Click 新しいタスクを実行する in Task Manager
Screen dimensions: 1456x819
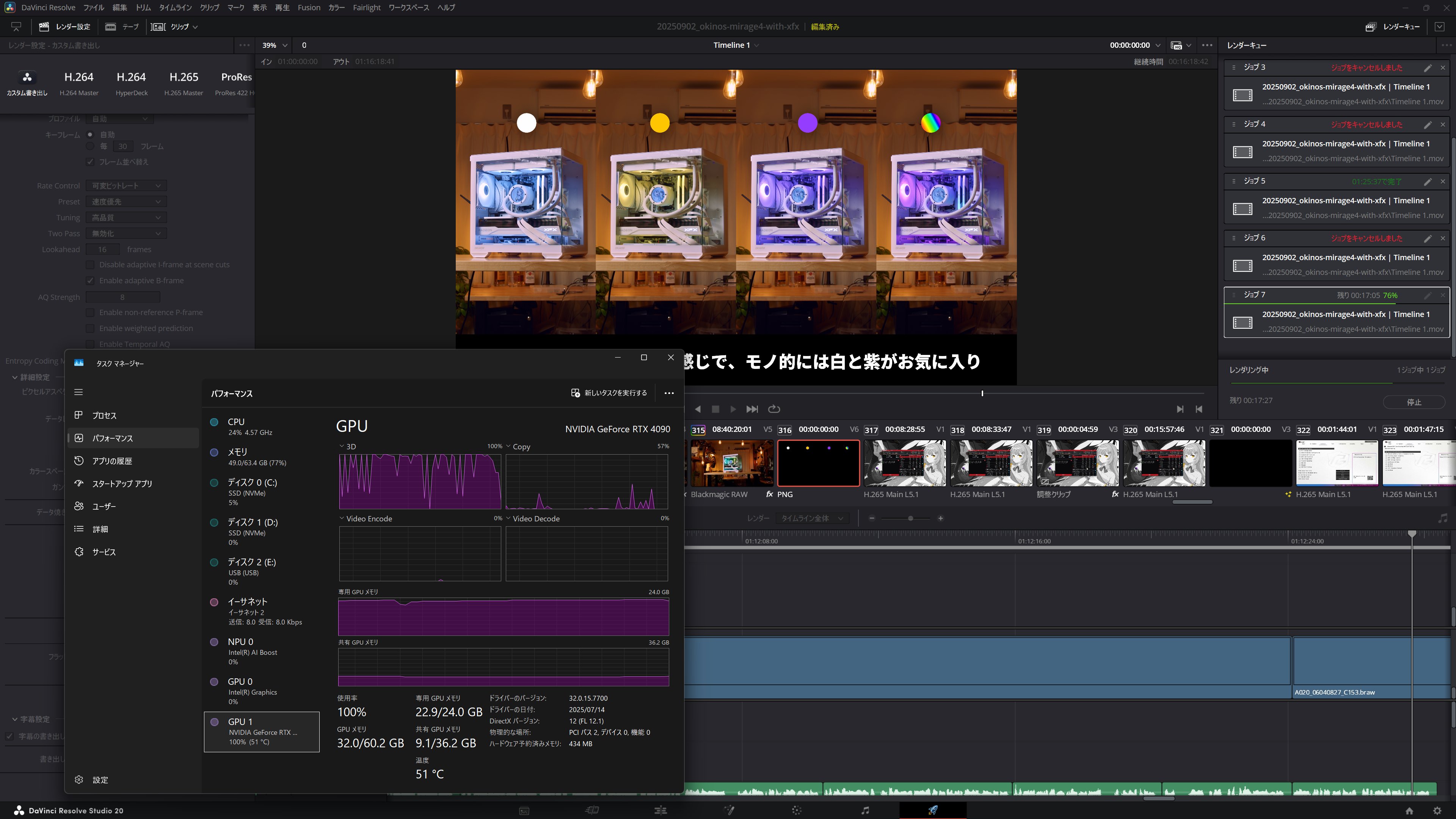pos(609,393)
